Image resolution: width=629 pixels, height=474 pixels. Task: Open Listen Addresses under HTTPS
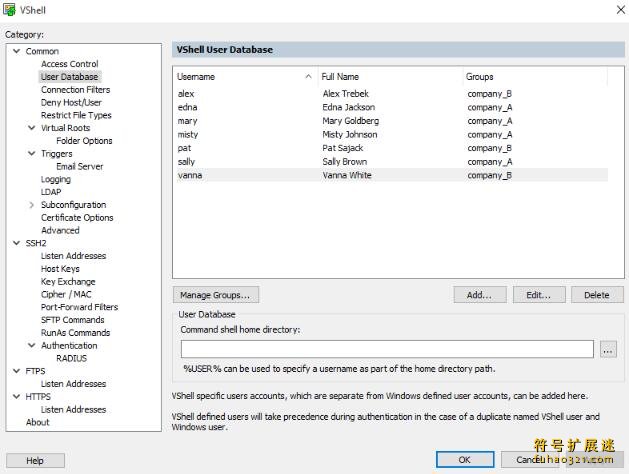(73, 409)
